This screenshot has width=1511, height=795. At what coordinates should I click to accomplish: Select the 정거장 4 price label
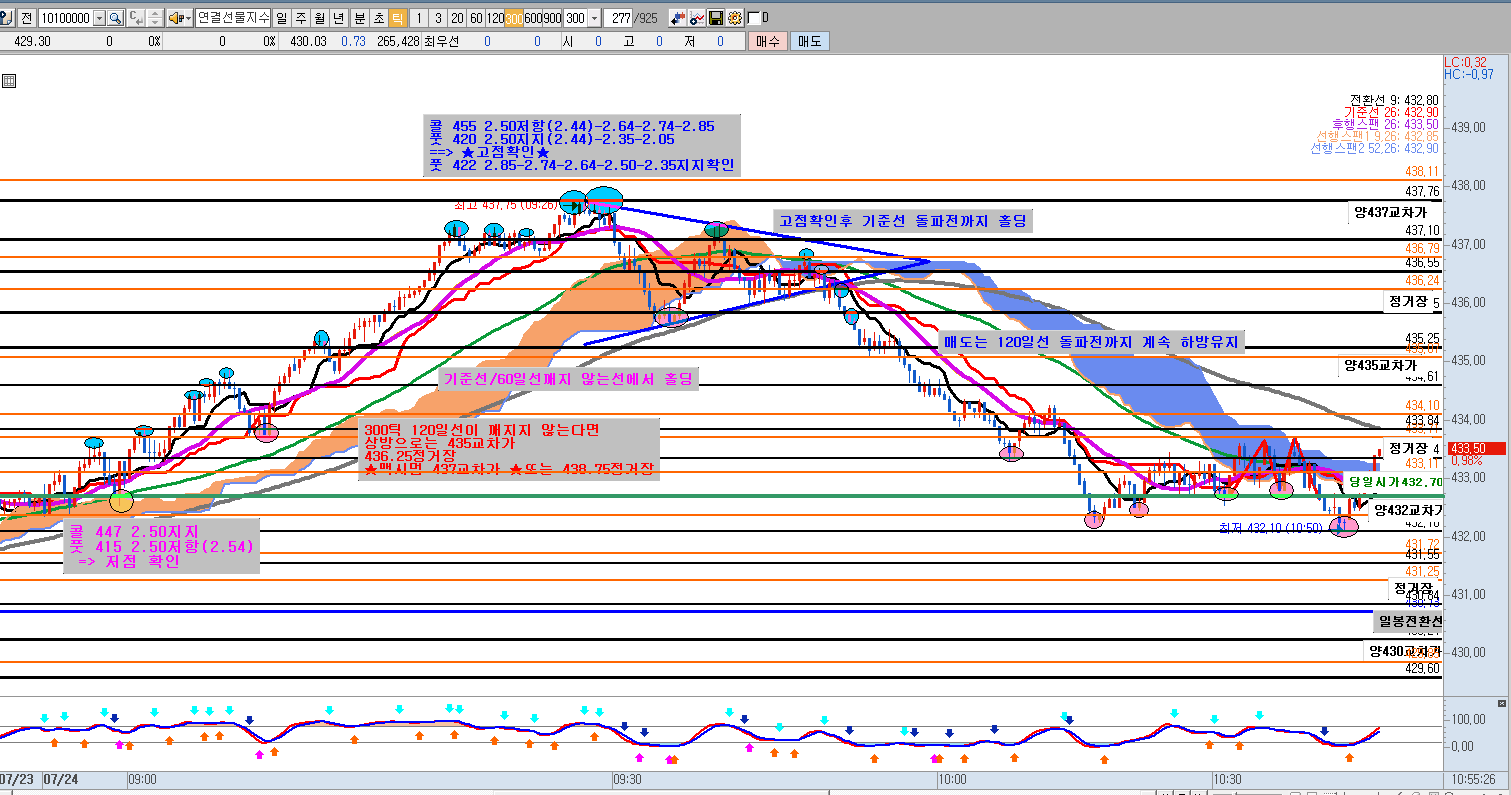point(1413,447)
